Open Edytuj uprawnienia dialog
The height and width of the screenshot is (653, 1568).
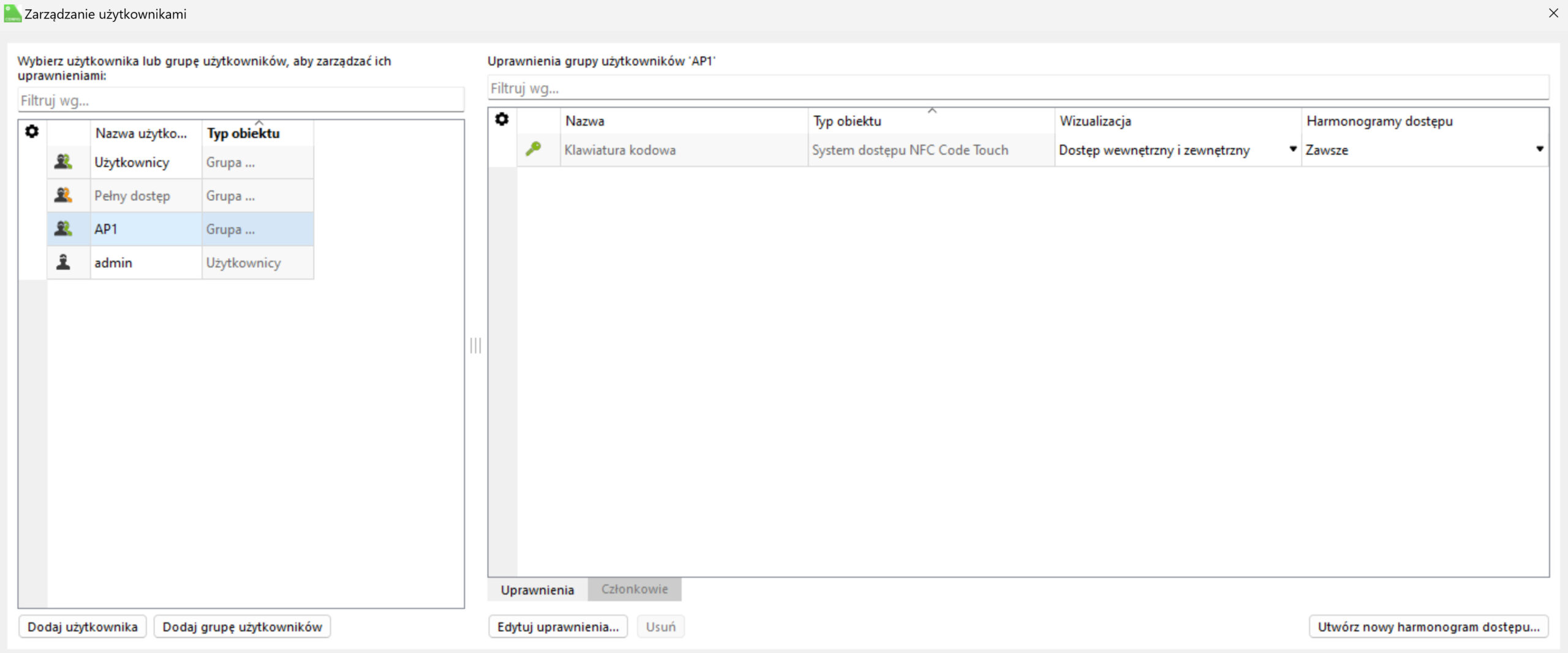click(x=557, y=627)
